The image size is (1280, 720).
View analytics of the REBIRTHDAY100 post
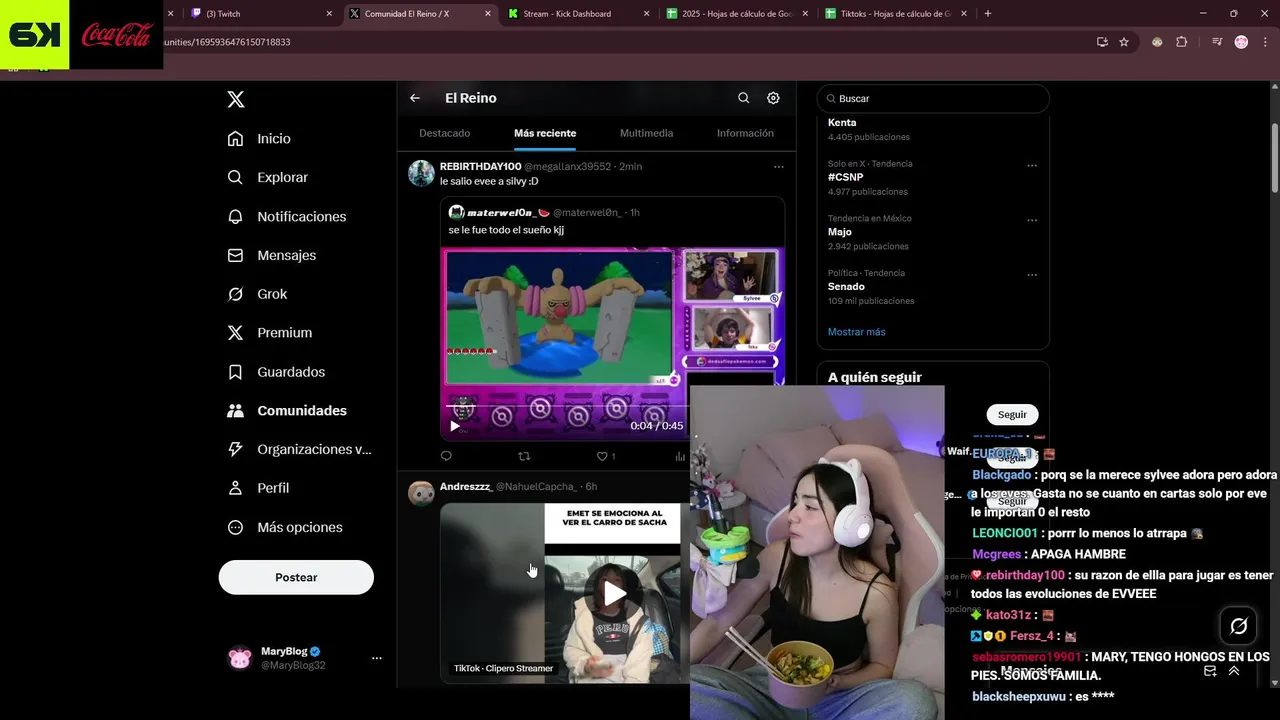point(680,456)
